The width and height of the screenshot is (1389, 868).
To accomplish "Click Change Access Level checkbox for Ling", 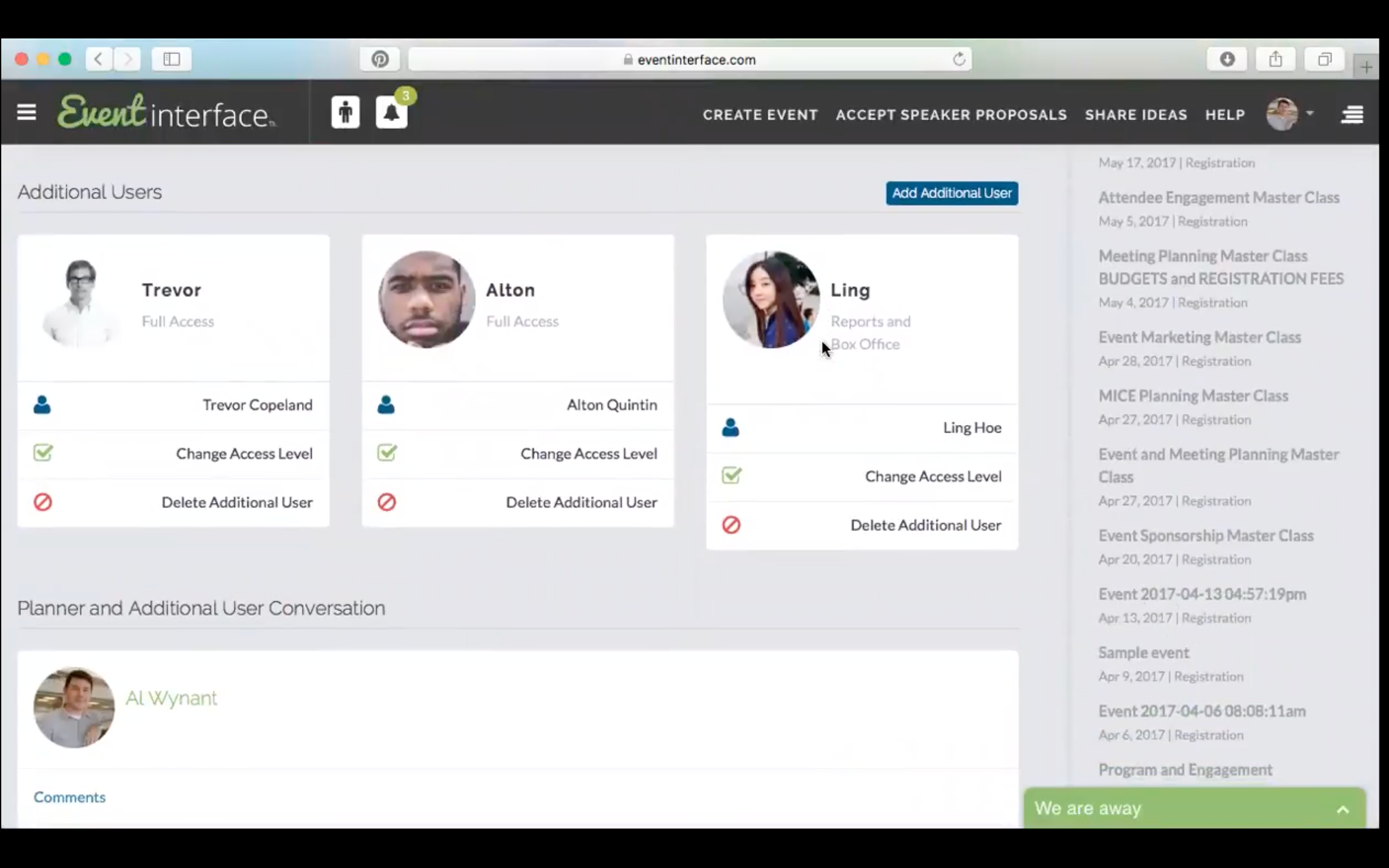I will [731, 475].
